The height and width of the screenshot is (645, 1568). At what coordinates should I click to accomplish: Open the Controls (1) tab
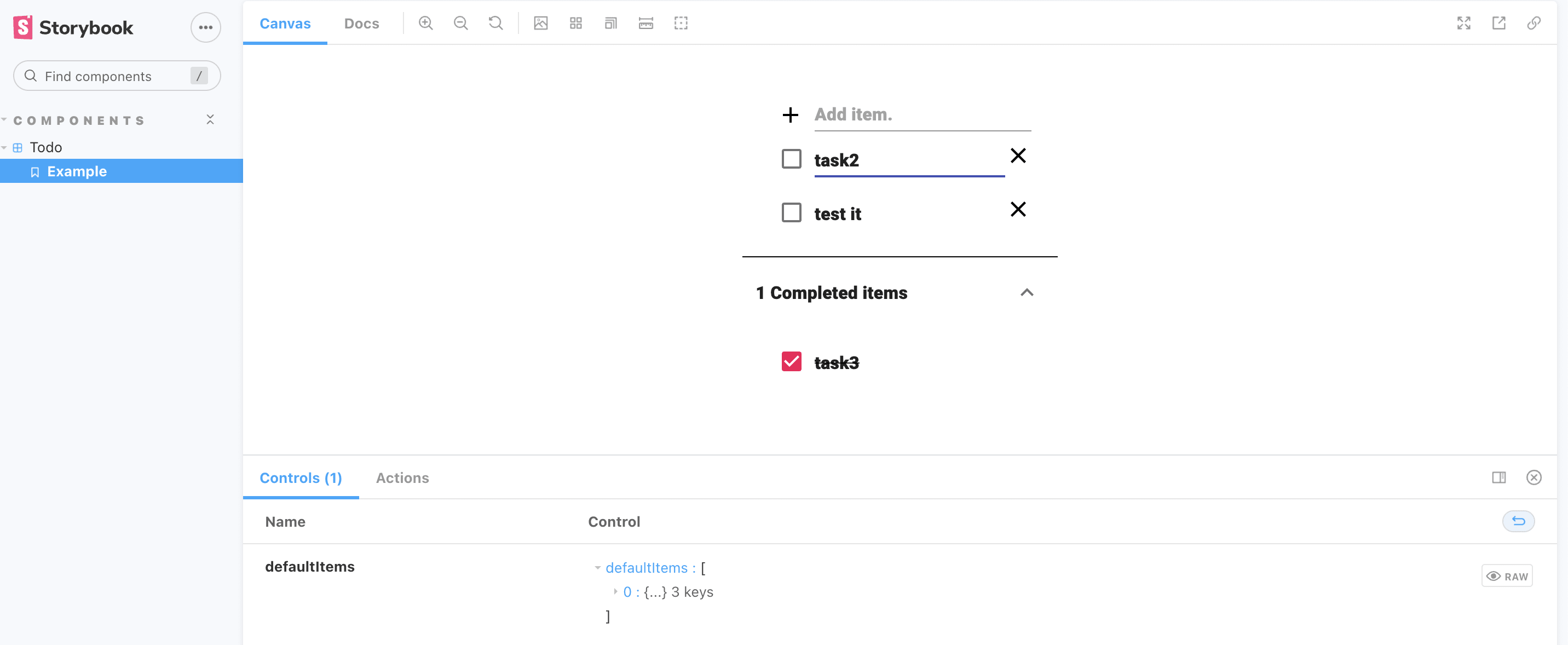(x=300, y=477)
